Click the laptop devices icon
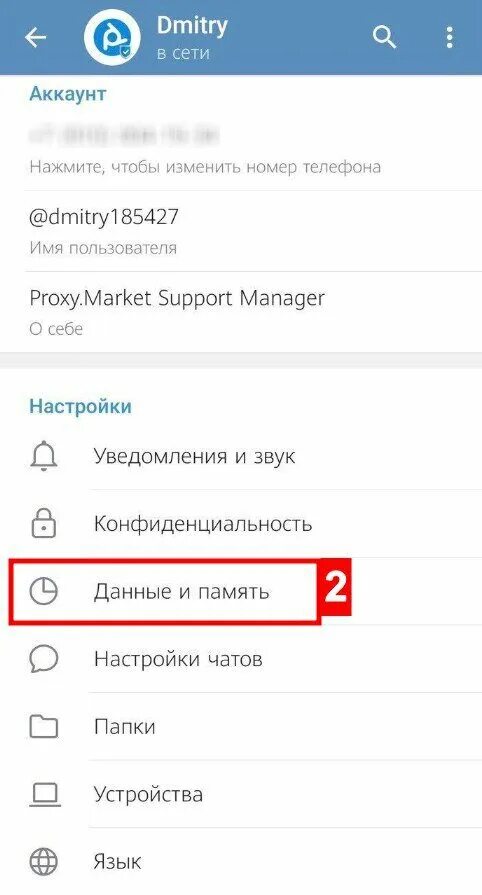Screen dimensions: 482x895 click(x=43, y=794)
